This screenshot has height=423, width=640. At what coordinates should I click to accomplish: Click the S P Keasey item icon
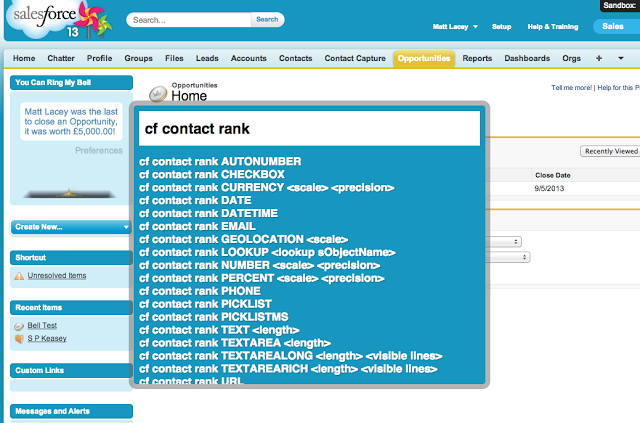coord(19,340)
